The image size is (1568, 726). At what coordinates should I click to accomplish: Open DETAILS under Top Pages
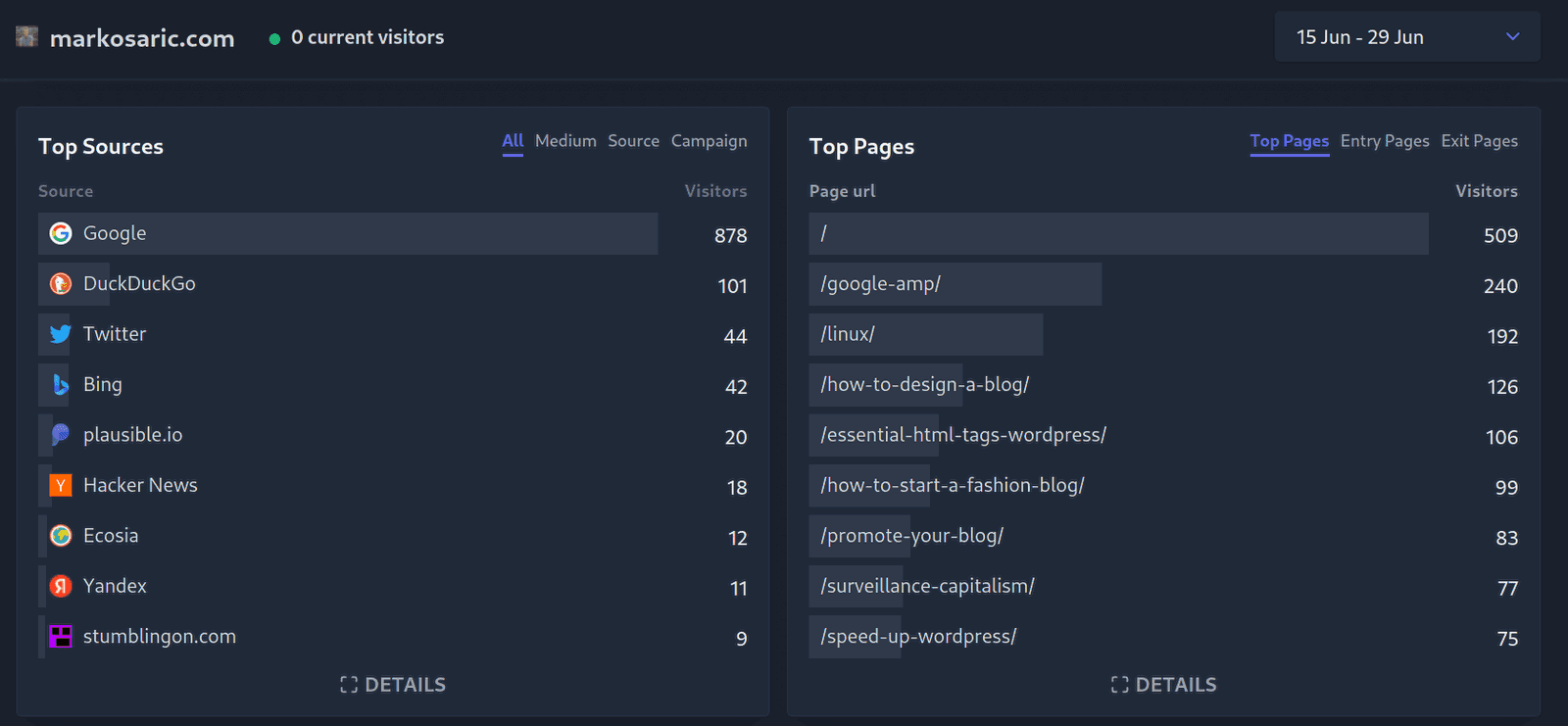(x=1163, y=685)
